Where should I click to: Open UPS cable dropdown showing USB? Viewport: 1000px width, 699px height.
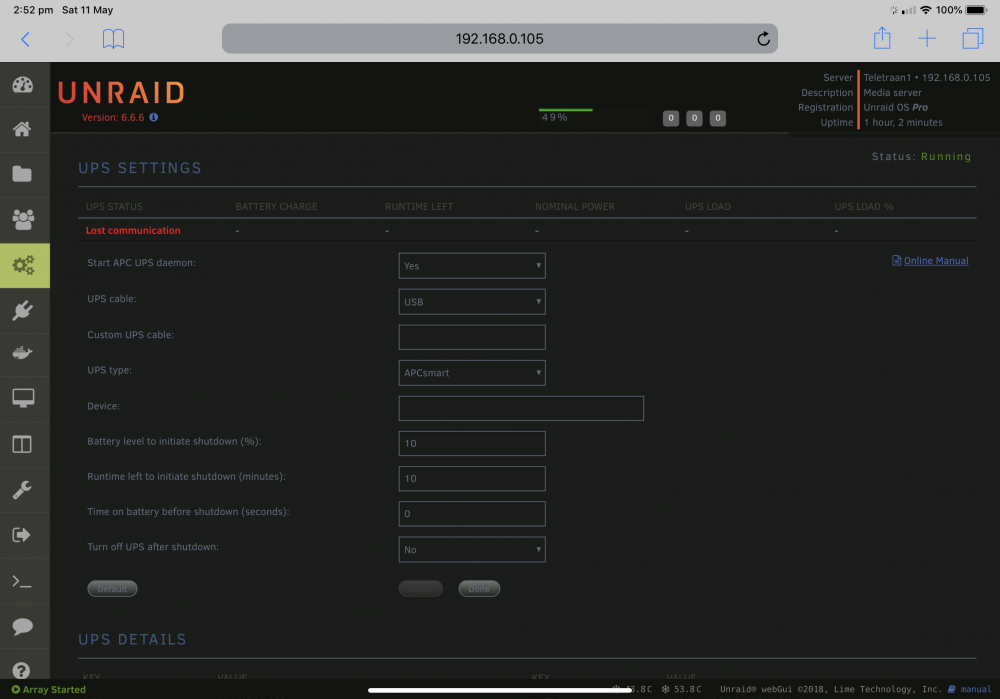coord(472,302)
